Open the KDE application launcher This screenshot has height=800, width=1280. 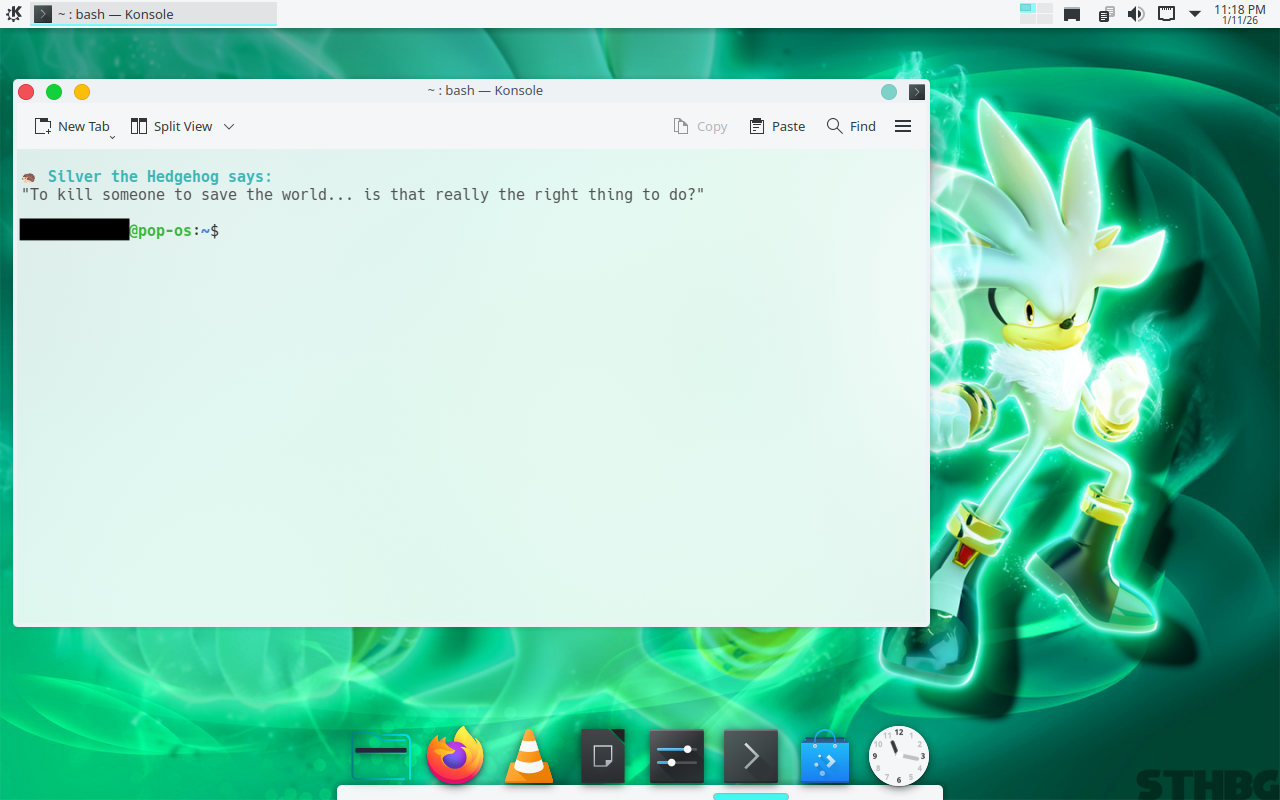tap(14, 14)
